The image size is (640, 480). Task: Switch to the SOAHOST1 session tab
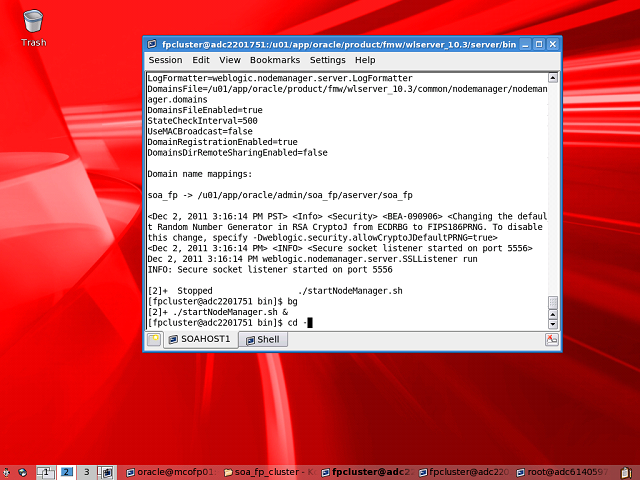pos(200,339)
